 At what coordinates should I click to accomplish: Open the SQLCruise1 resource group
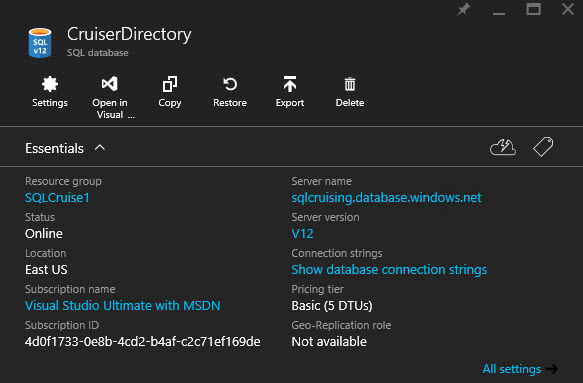(57, 197)
